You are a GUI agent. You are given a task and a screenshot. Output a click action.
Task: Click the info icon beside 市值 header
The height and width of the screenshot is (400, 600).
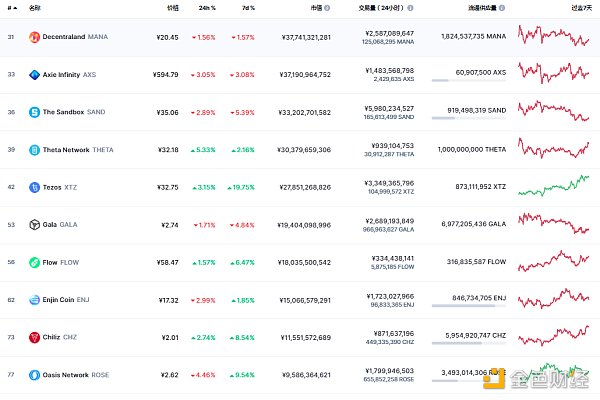coord(327,8)
